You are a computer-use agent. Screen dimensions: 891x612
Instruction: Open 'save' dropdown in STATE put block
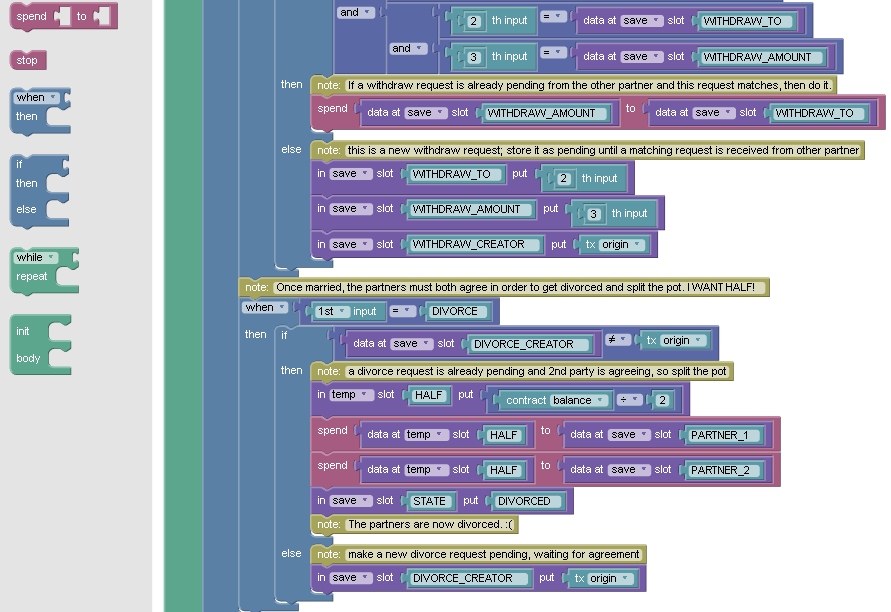point(351,501)
